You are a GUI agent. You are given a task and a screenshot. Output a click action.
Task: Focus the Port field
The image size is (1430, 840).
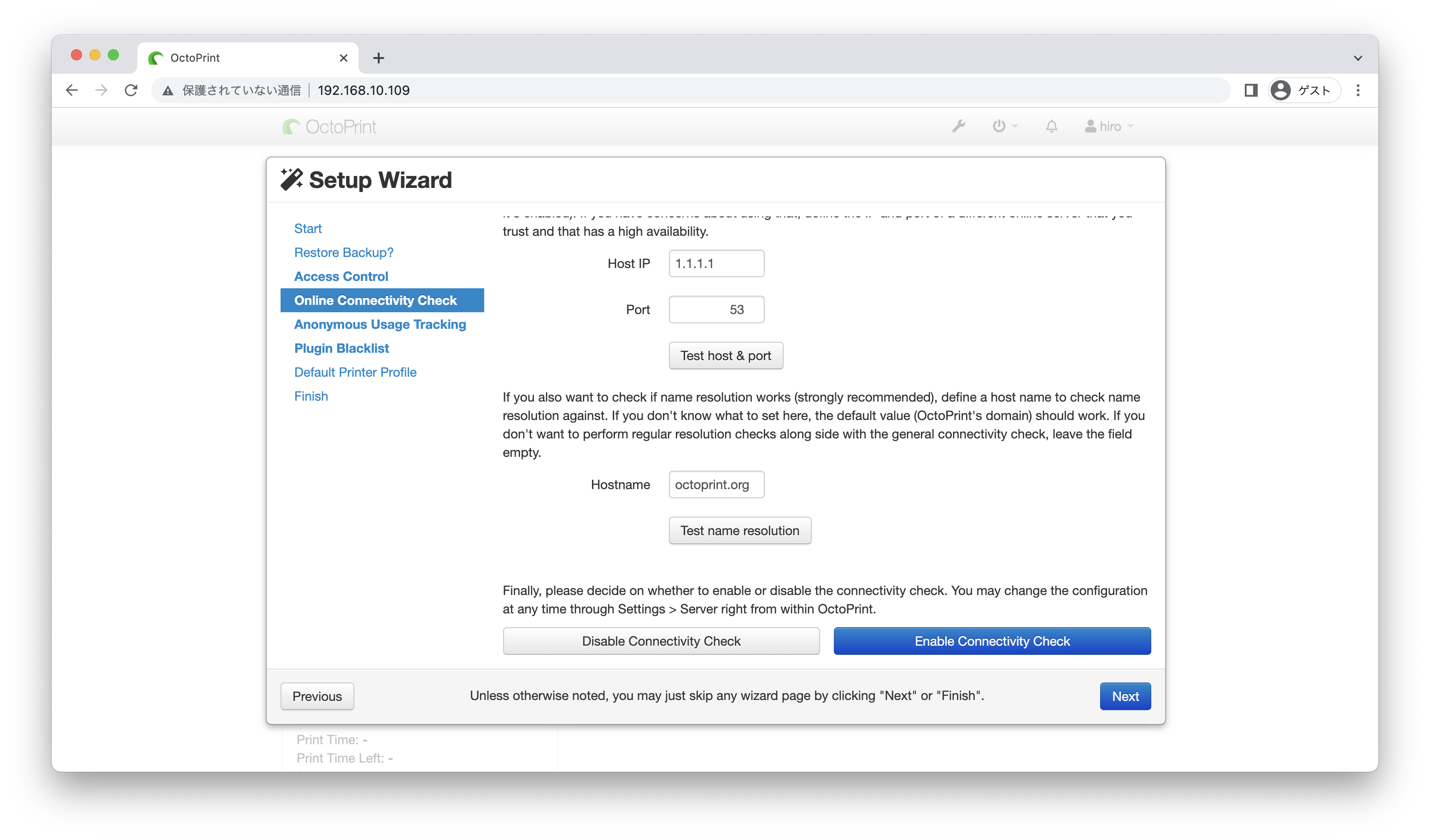coord(716,309)
